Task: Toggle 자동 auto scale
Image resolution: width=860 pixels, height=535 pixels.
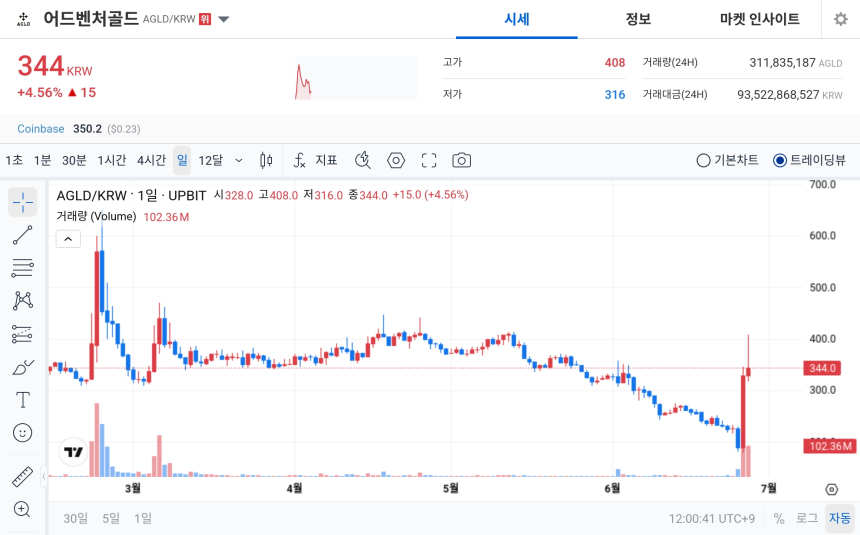Action: 840,519
